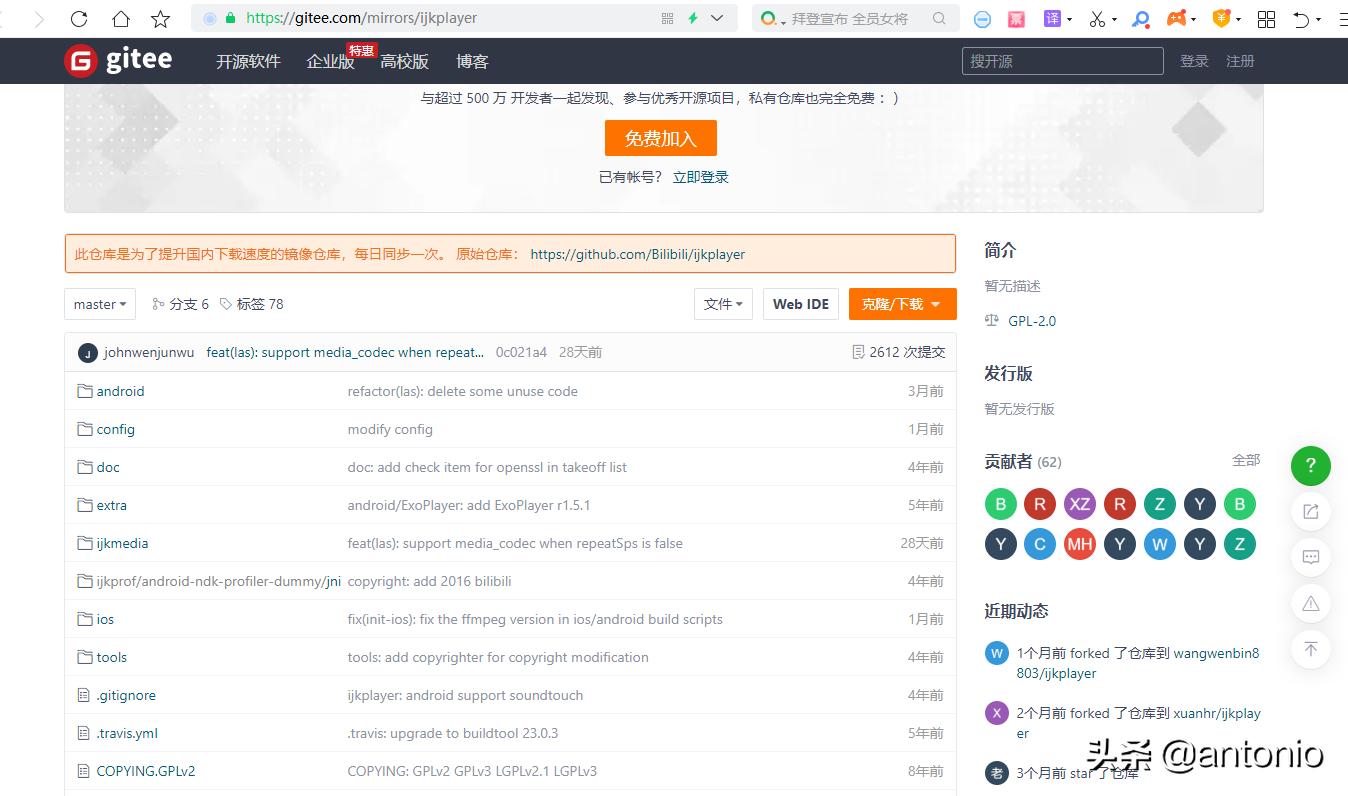The height and width of the screenshot is (796, 1348).
Task: Refresh the page with the reload icon
Action: pos(78,18)
